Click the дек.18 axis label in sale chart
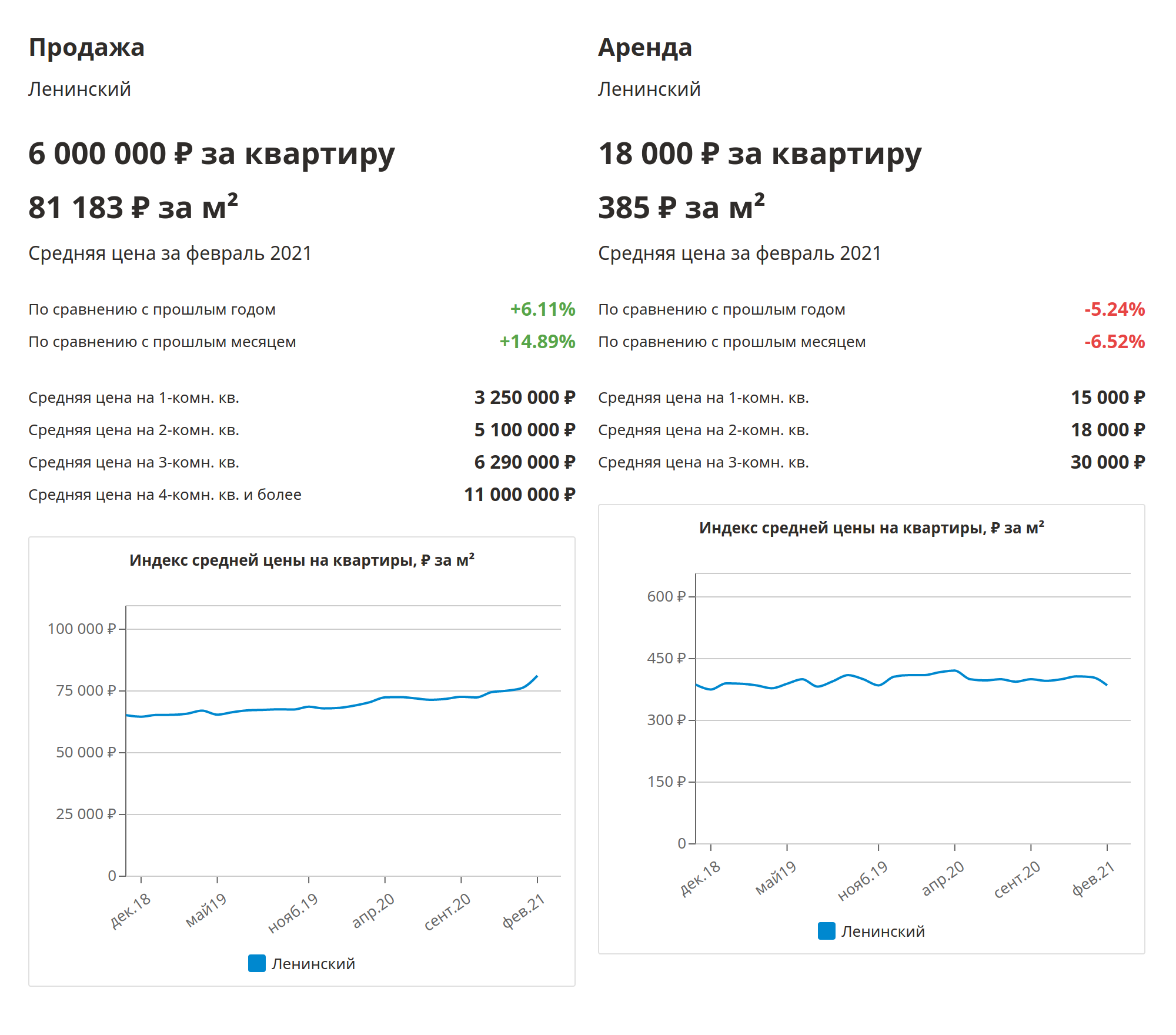 click(x=131, y=910)
